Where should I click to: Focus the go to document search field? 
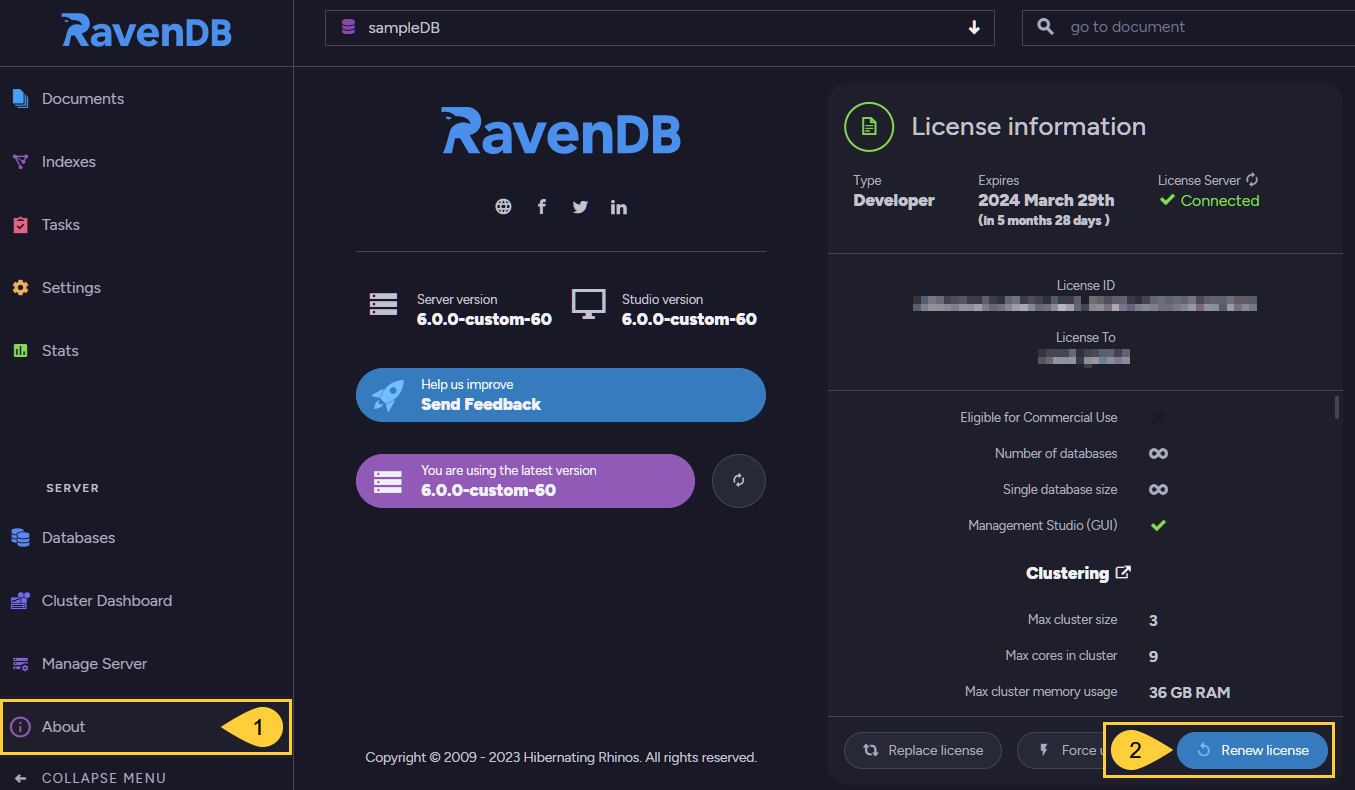point(1188,28)
